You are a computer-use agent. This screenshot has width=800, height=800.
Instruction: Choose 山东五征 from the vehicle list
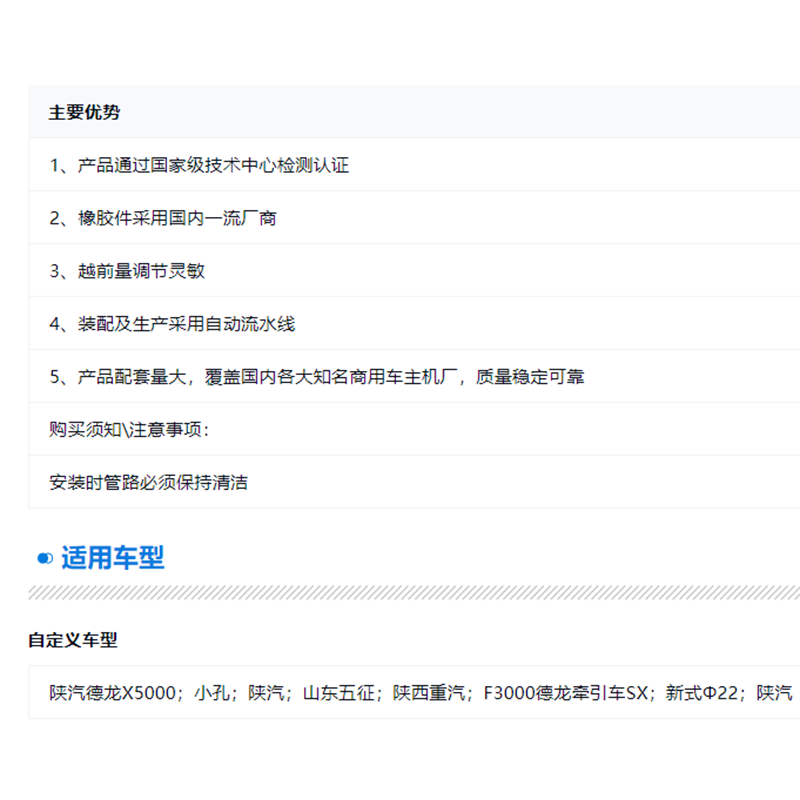(x=338, y=693)
